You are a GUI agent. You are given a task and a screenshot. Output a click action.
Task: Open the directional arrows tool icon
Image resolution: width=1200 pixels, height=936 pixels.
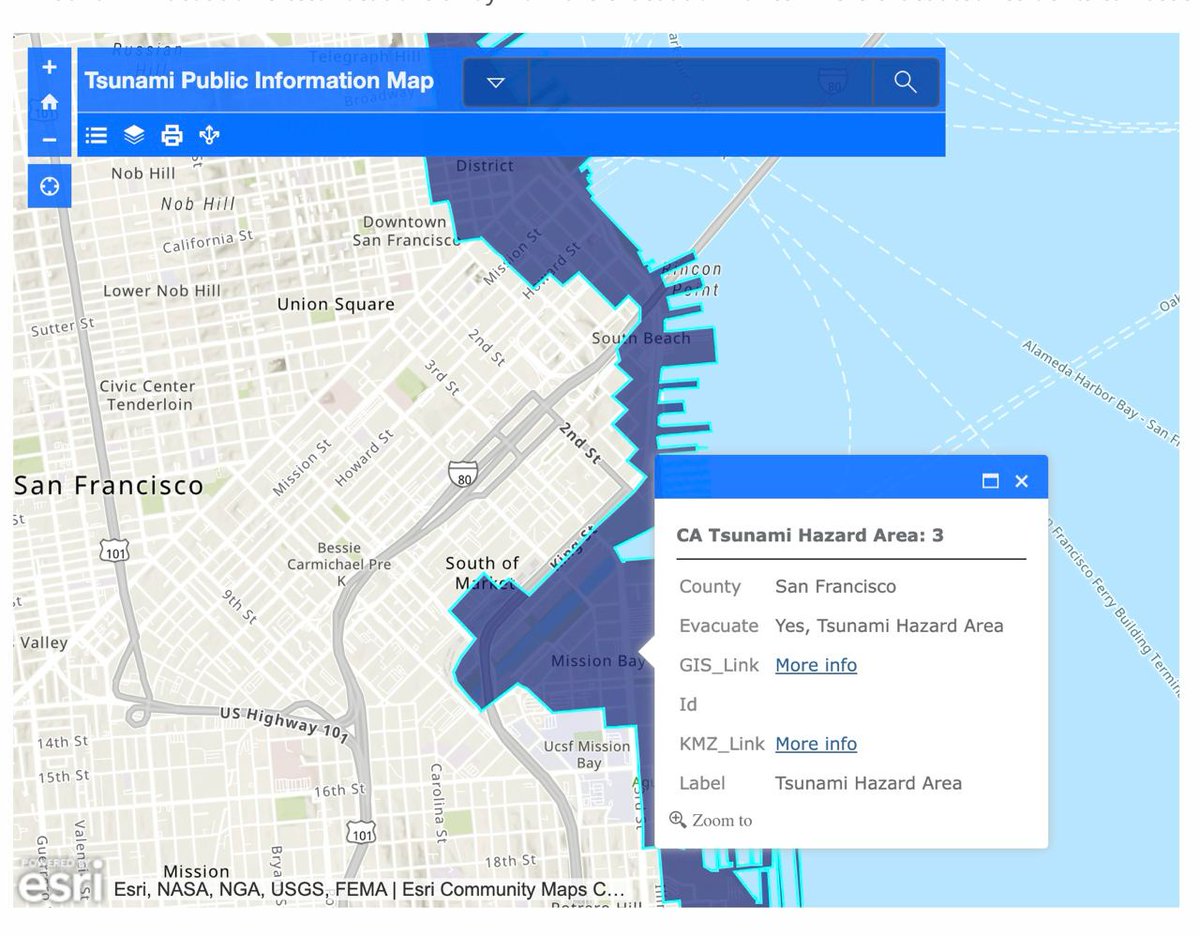pos(209,135)
